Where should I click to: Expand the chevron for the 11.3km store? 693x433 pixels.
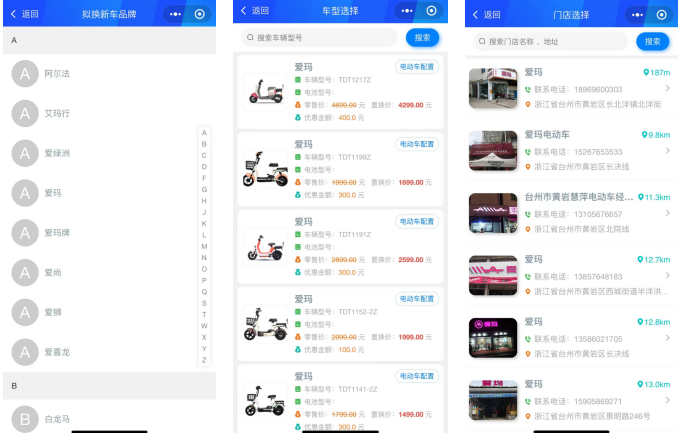[x=667, y=213]
